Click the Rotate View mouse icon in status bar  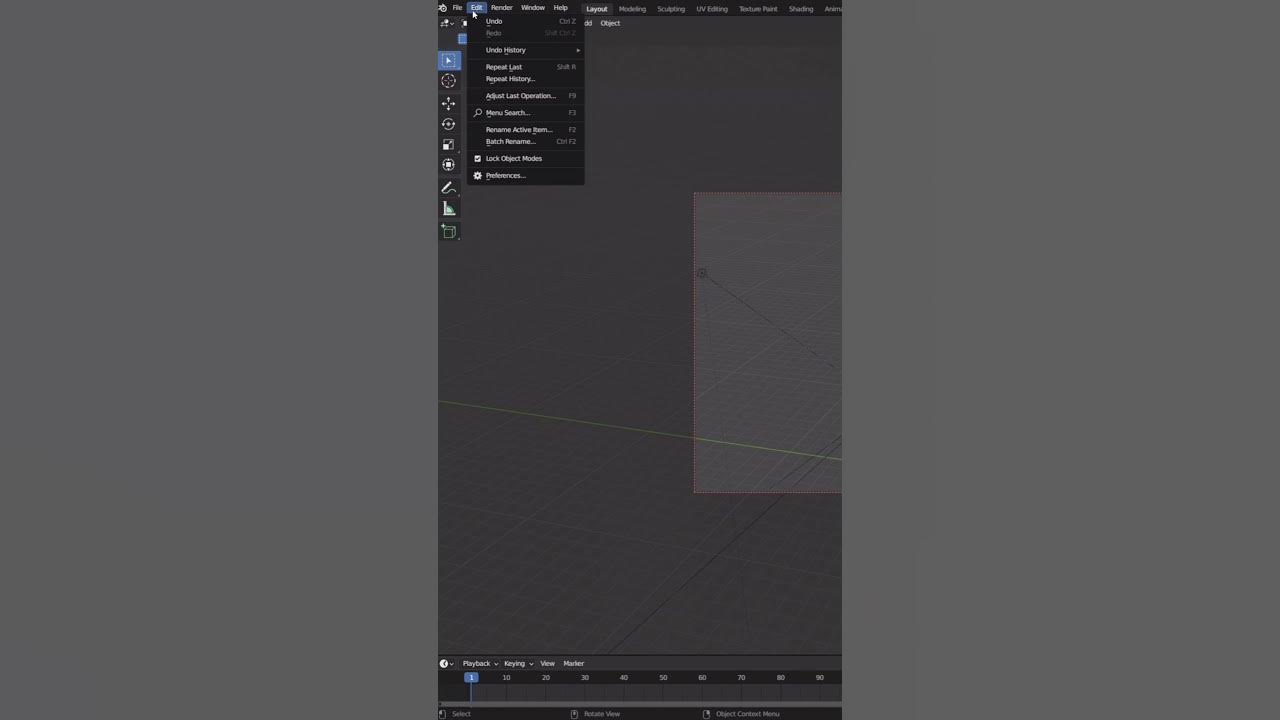click(574, 714)
